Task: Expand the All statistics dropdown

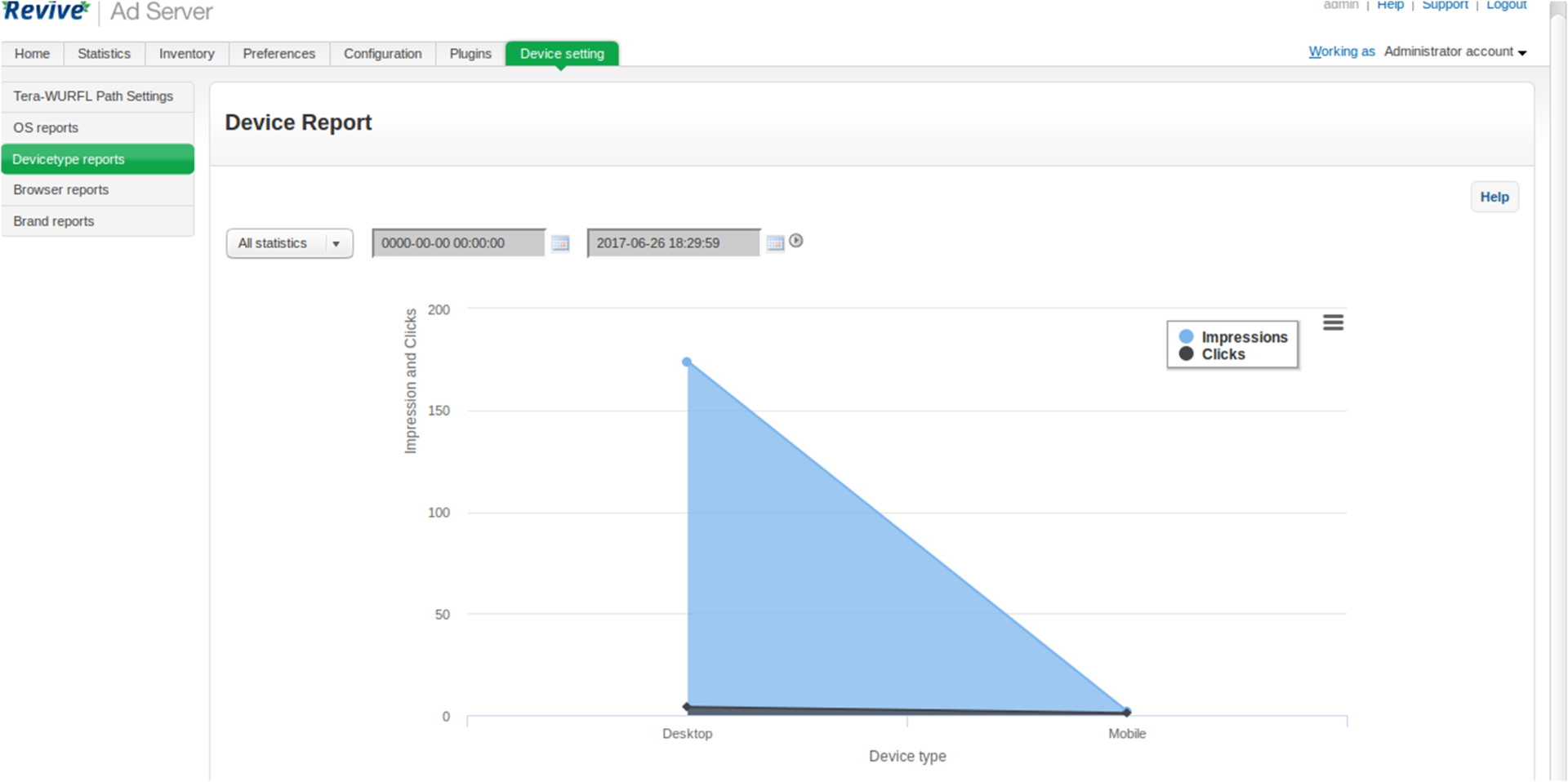Action: point(289,243)
